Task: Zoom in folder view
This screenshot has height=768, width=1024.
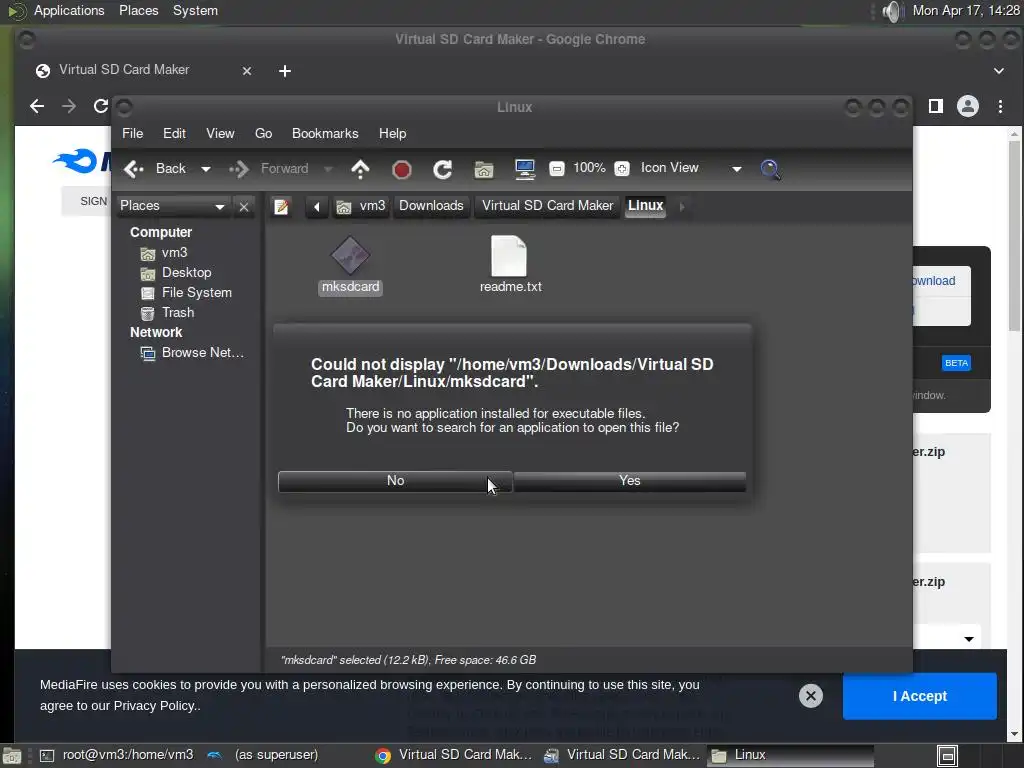Action: click(x=622, y=169)
